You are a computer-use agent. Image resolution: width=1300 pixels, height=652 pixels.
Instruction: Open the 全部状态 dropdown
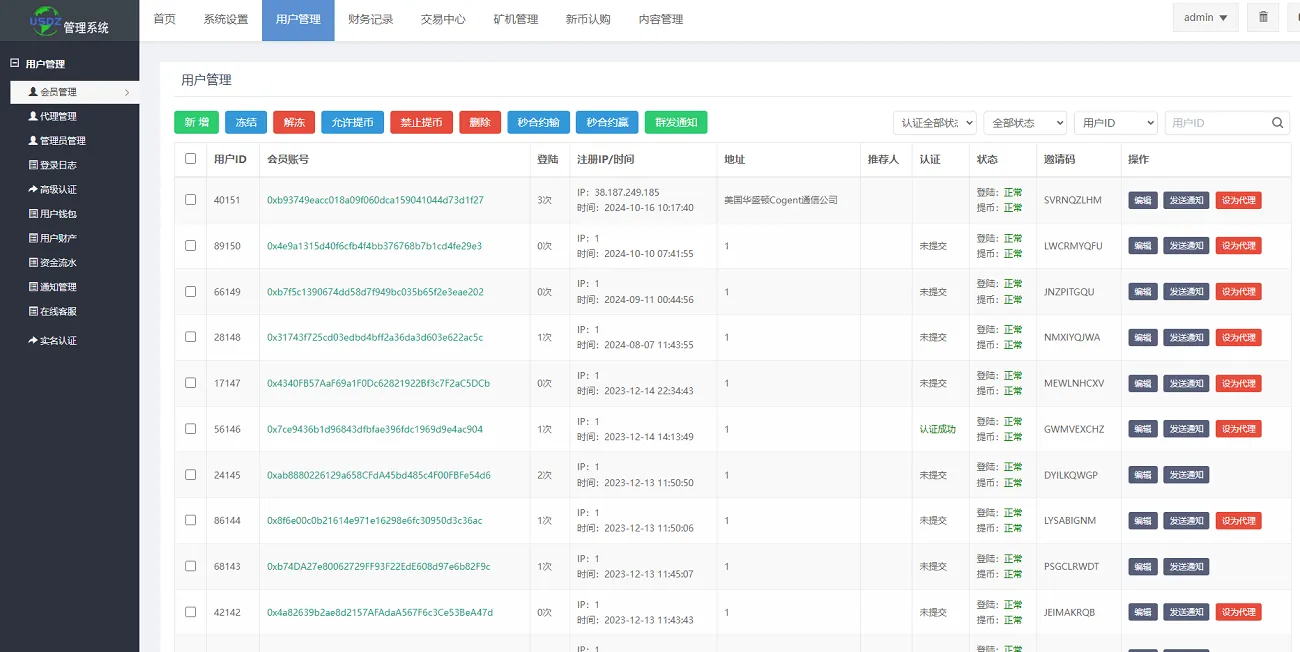(1026, 122)
